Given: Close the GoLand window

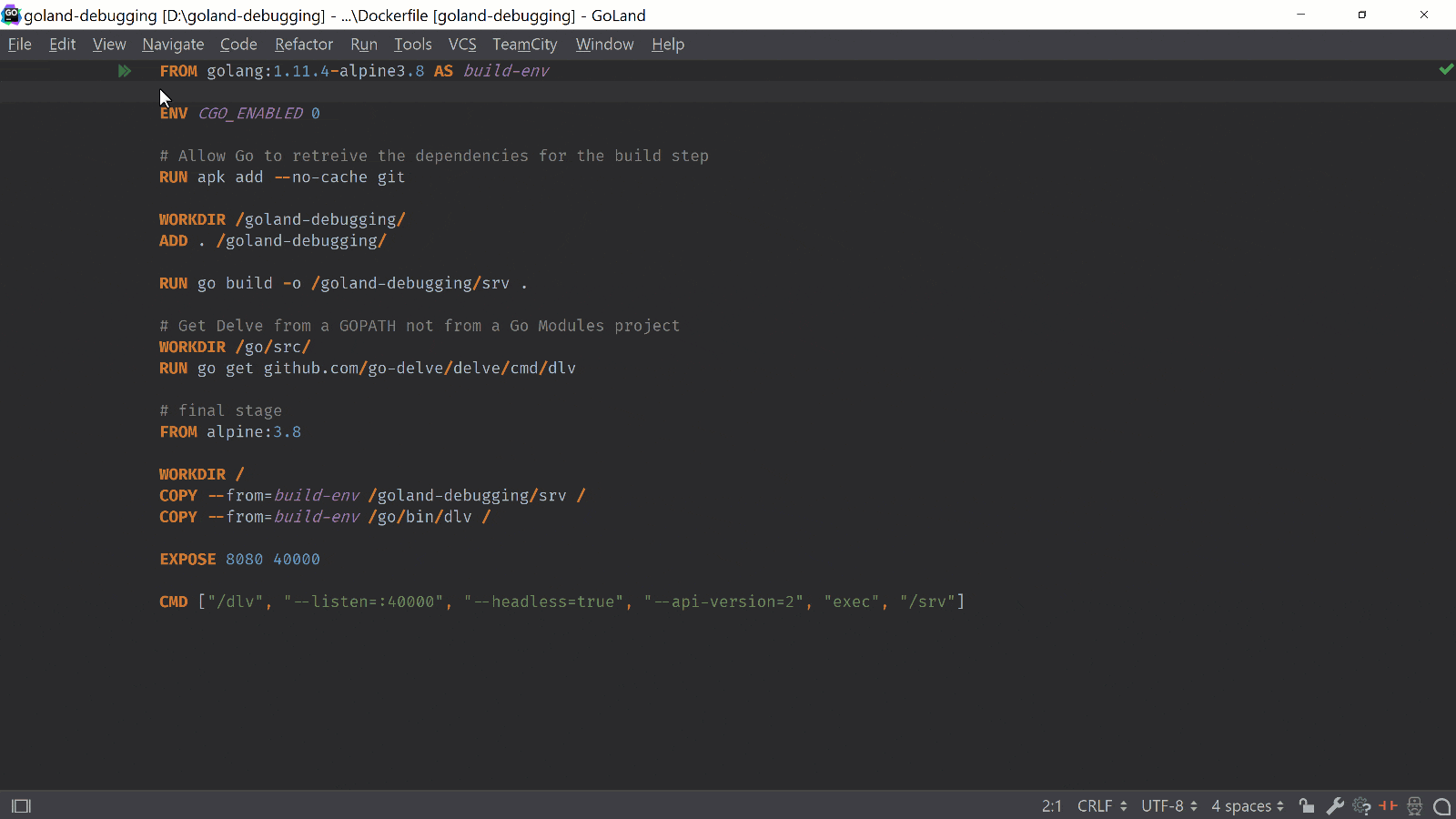Looking at the screenshot, I should (x=1424, y=15).
